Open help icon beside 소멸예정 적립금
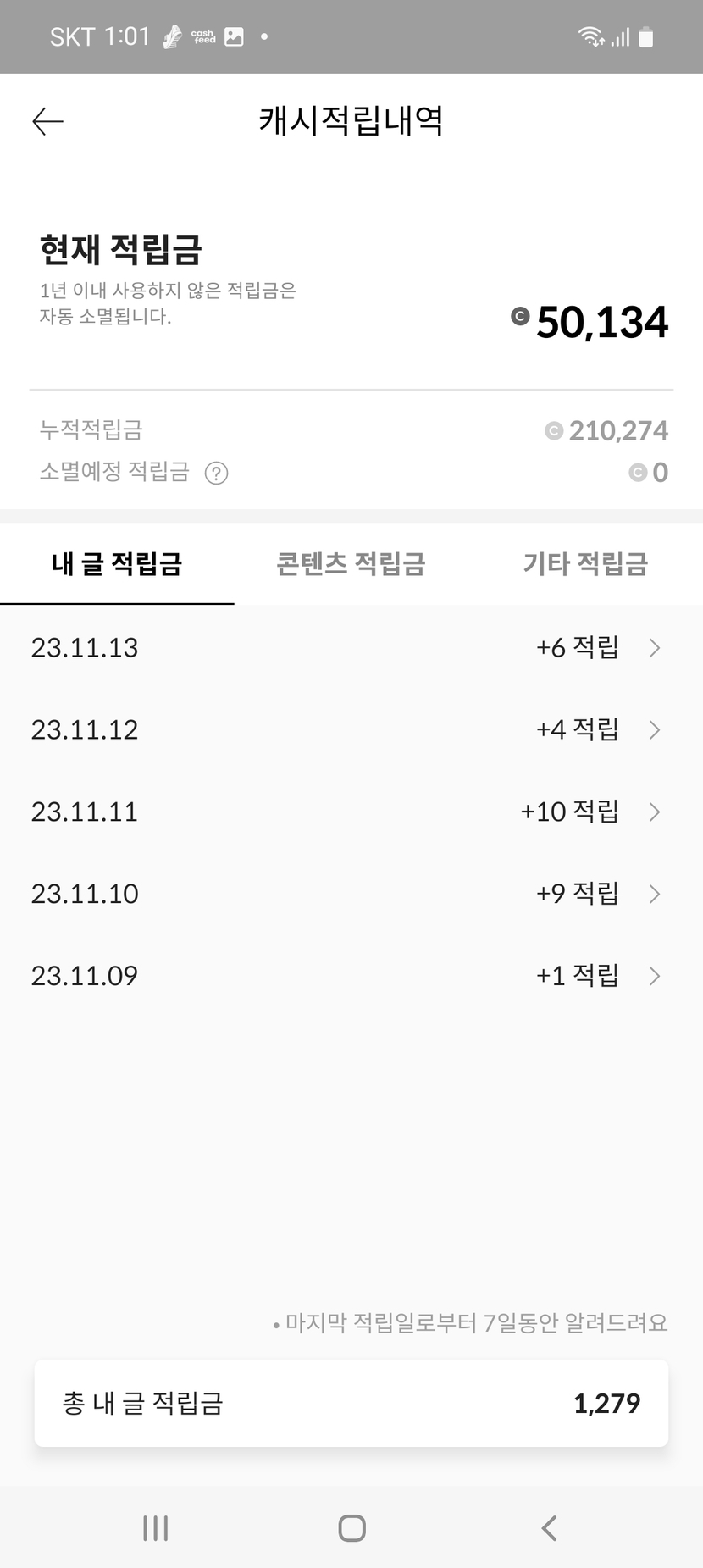This screenshot has height=1568, width=703. [x=217, y=473]
